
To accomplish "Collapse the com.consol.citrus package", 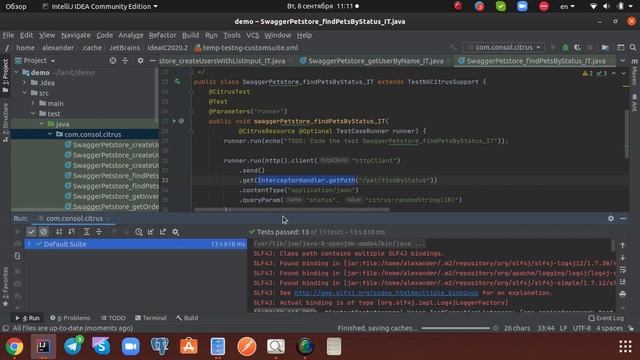I will pos(50,134).
